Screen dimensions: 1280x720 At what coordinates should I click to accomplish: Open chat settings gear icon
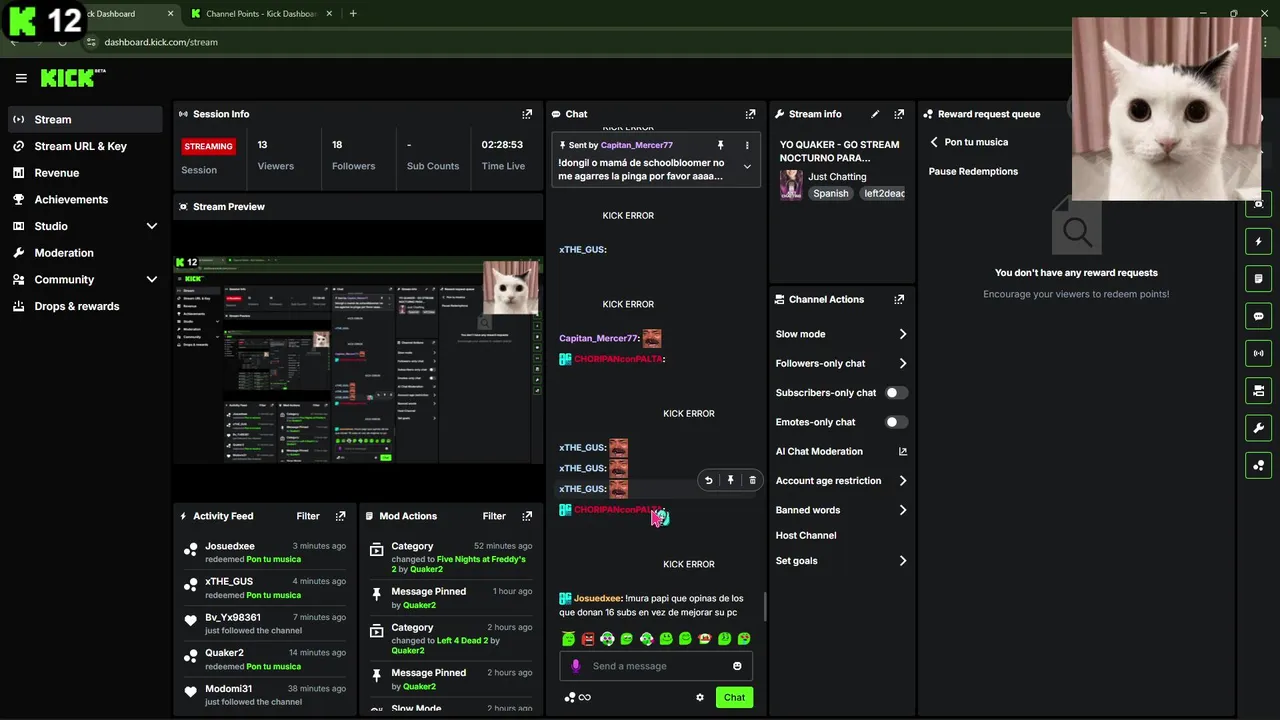[700, 698]
